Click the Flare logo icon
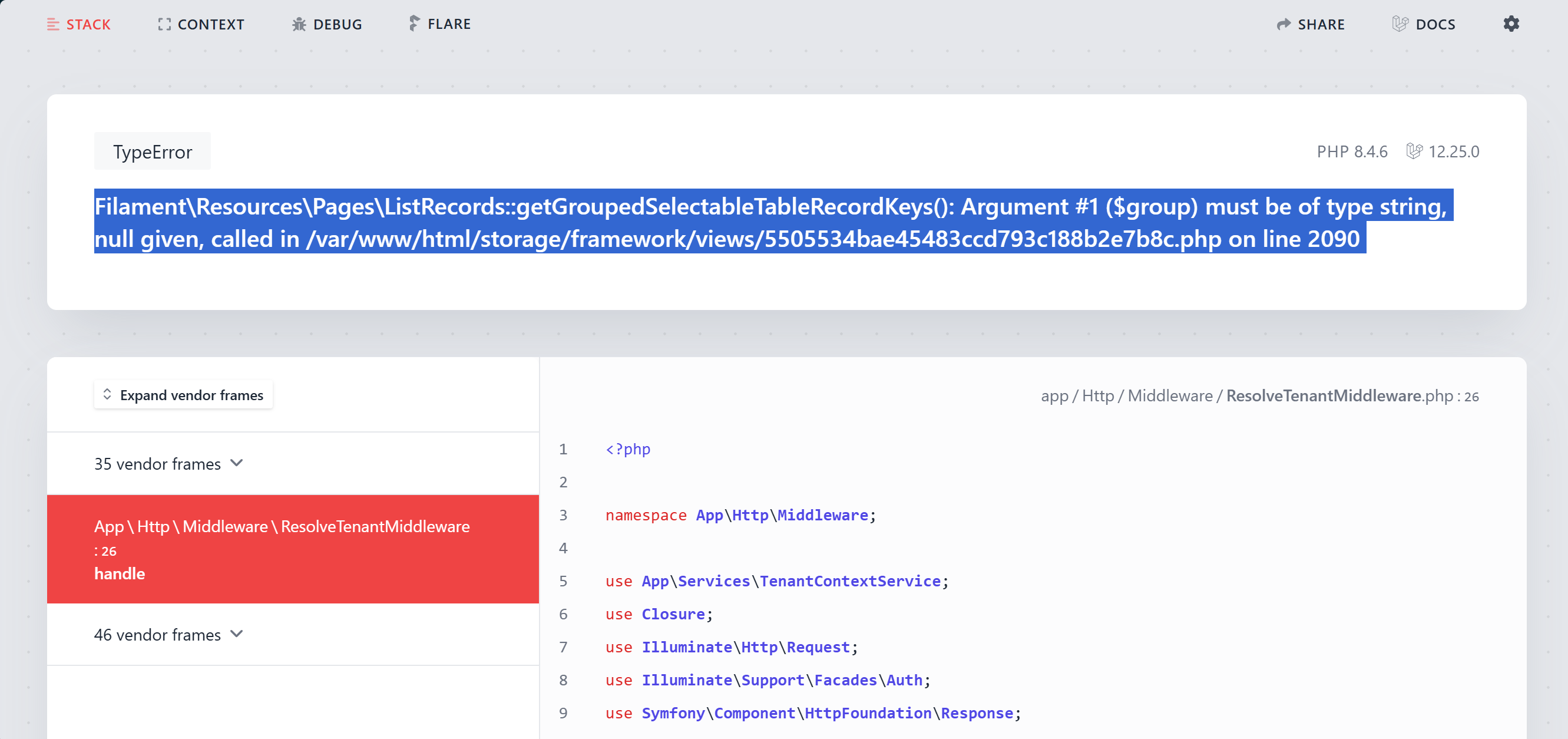 (414, 24)
